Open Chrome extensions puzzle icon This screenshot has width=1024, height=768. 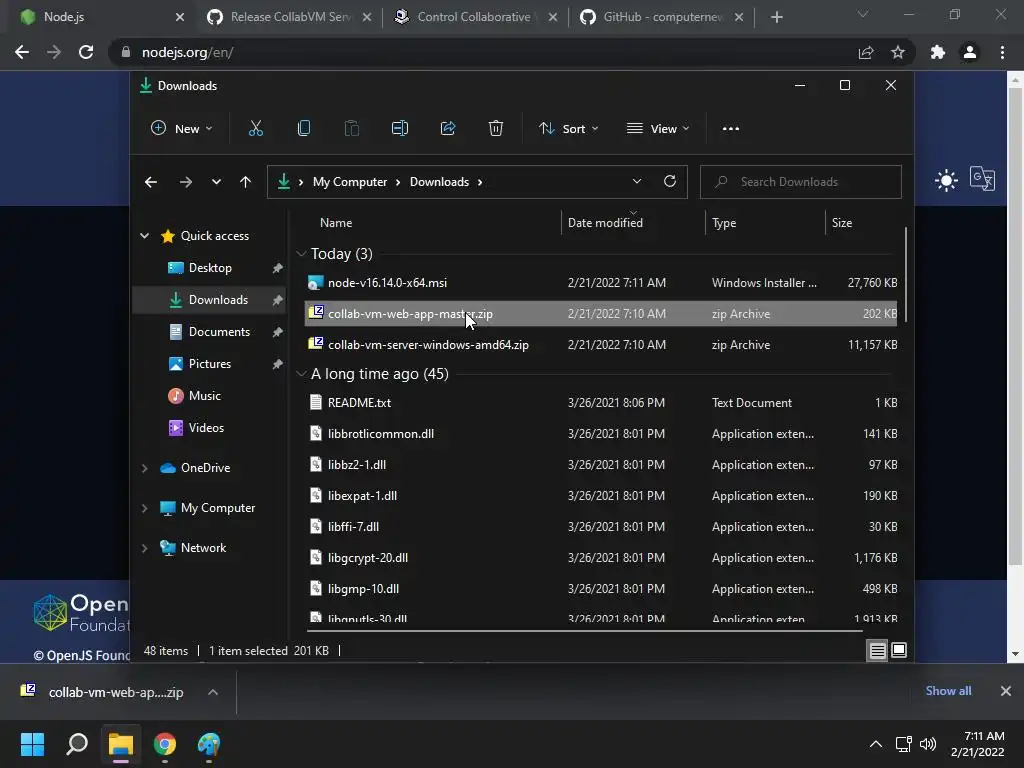pyautogui.click(x=938, y=52)
